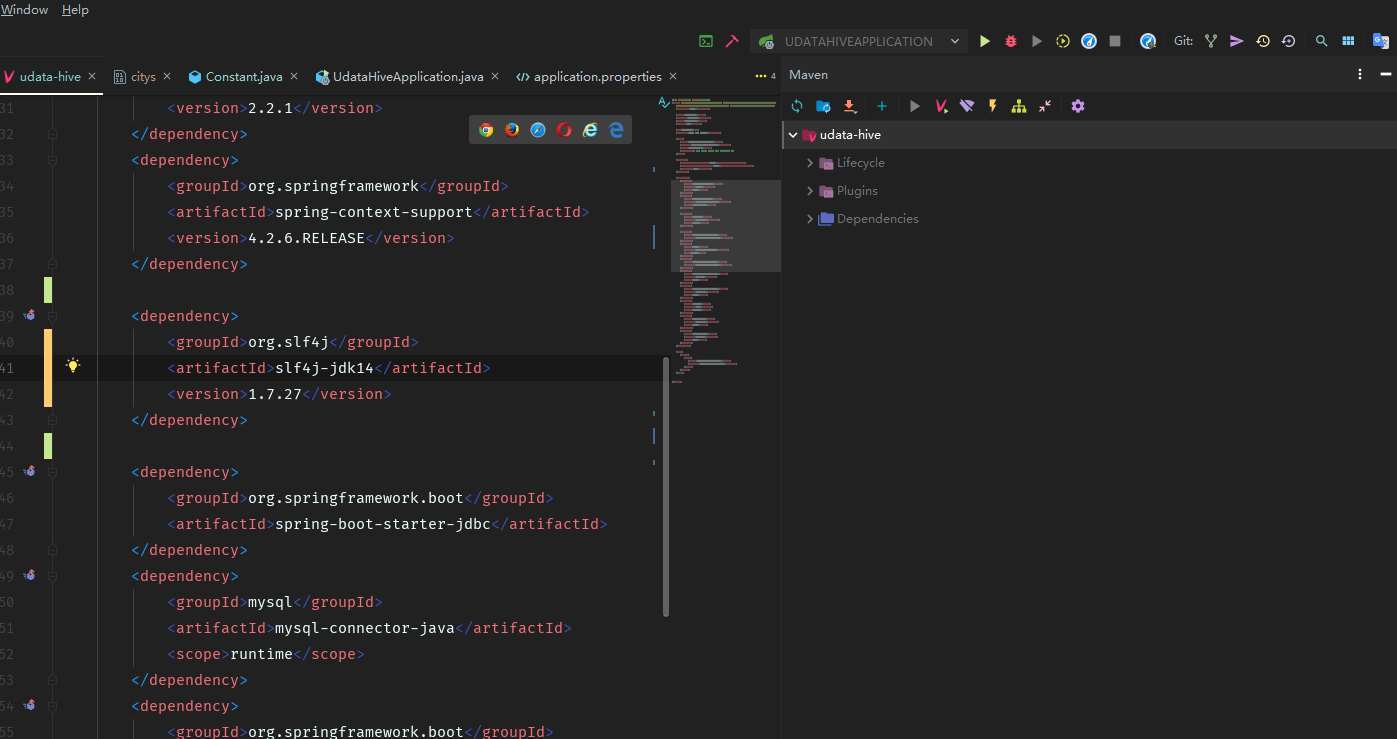The width and height of the screenshot is (1397, 739).
Task: Hide the Maven tool window
Action: pos(1385,74)
